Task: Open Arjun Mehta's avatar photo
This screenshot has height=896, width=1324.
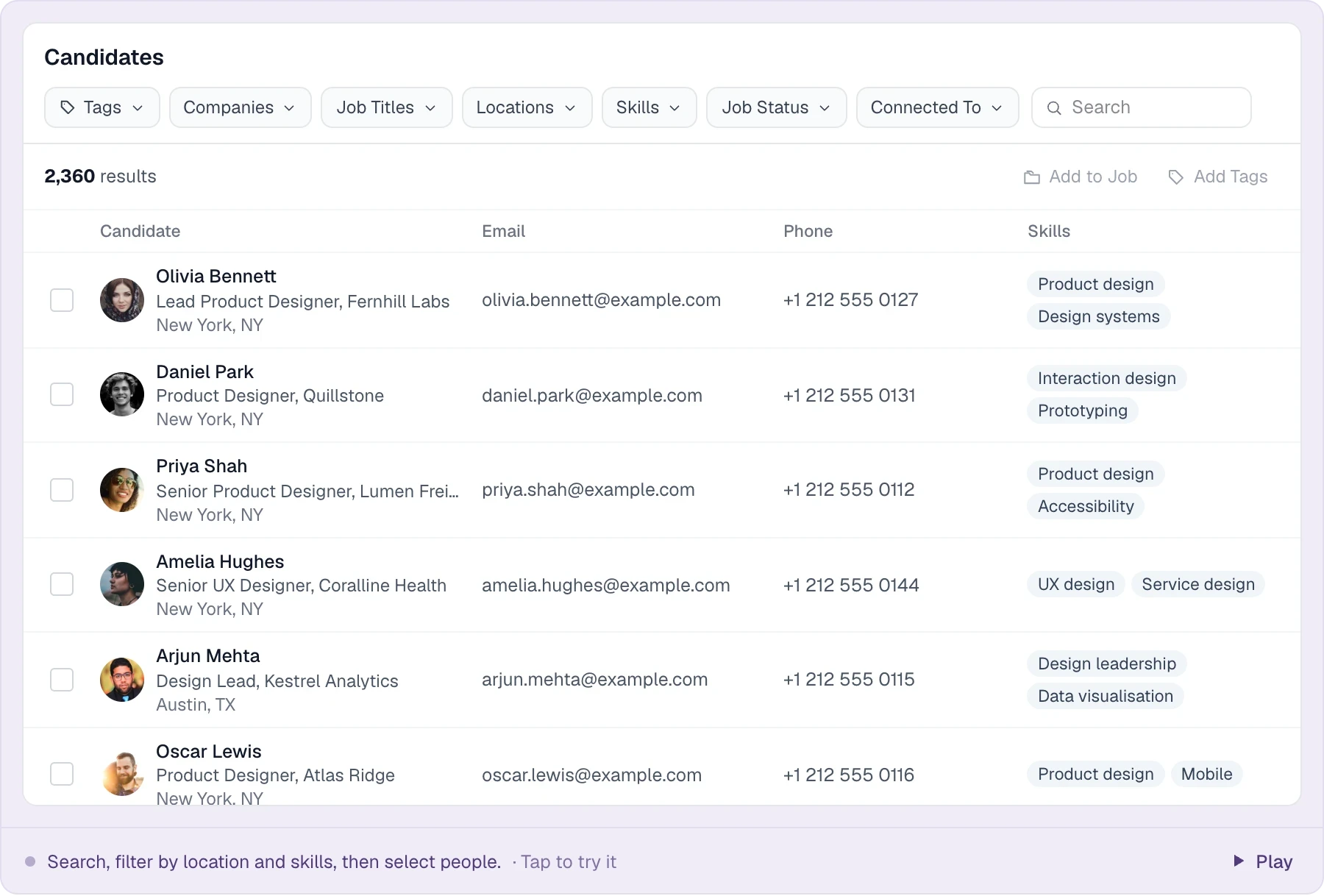Action: pyautogui.click(x=122, y=680)
